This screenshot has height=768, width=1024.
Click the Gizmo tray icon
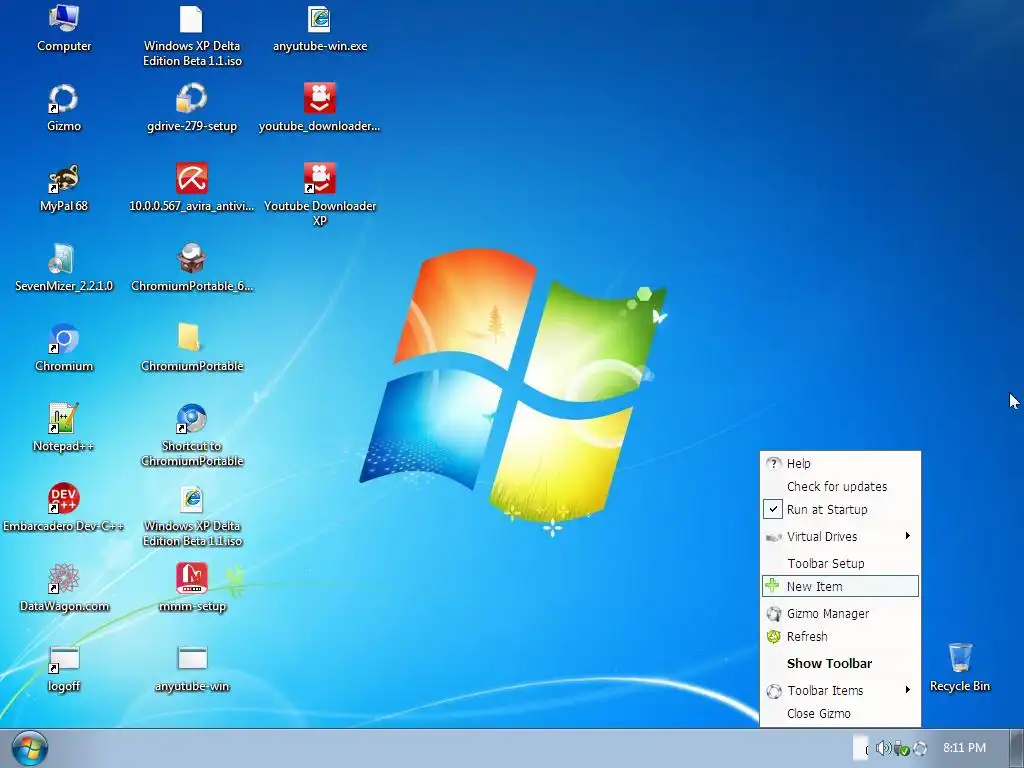(x=920, y=748)
